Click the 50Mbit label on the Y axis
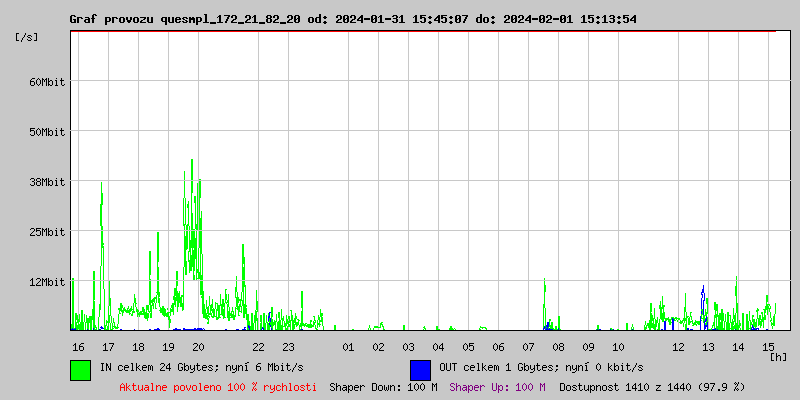Viewport: 800px width, 400px height. tap(47, 132)
